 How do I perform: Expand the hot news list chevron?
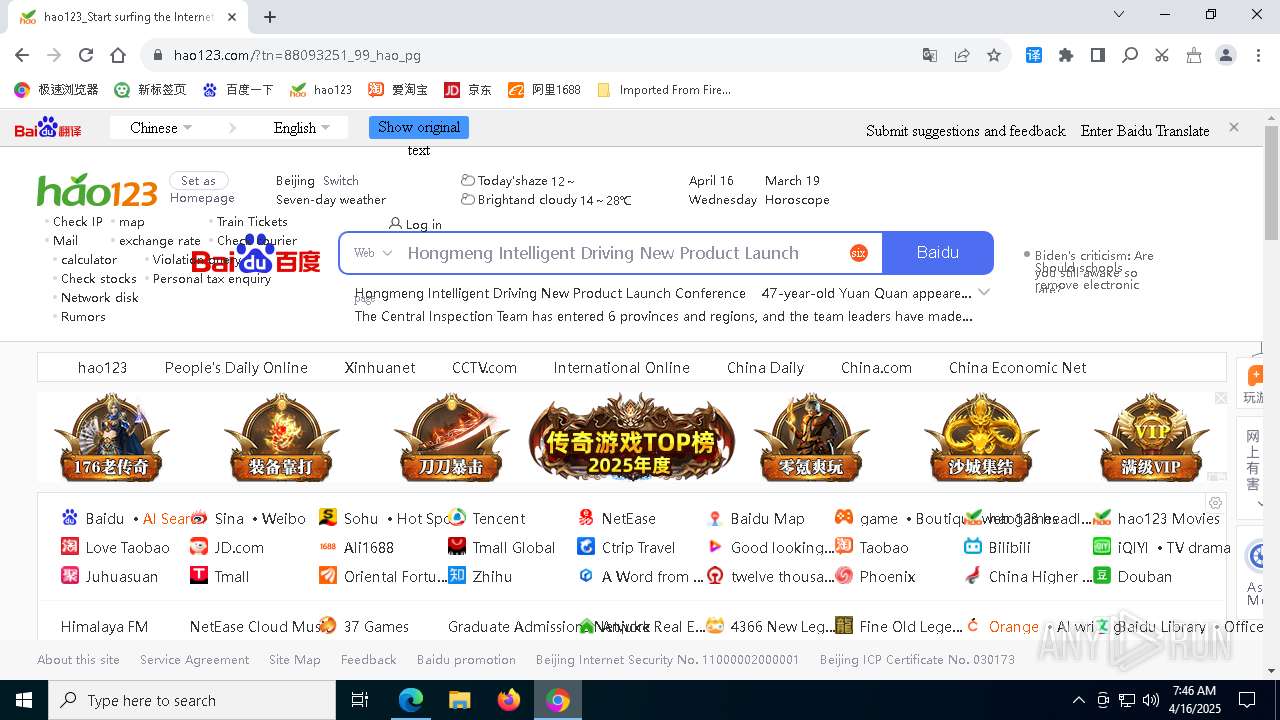tap(984, 293)
